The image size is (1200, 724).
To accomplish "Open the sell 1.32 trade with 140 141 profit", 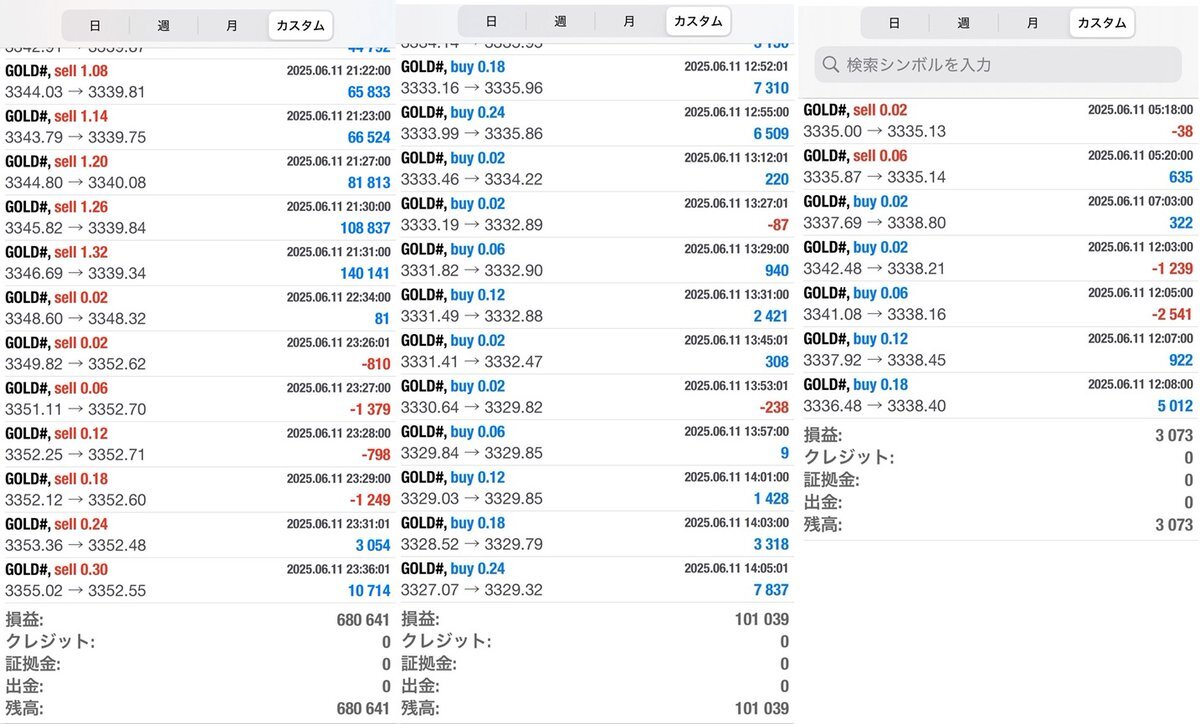I will [197, 262].
